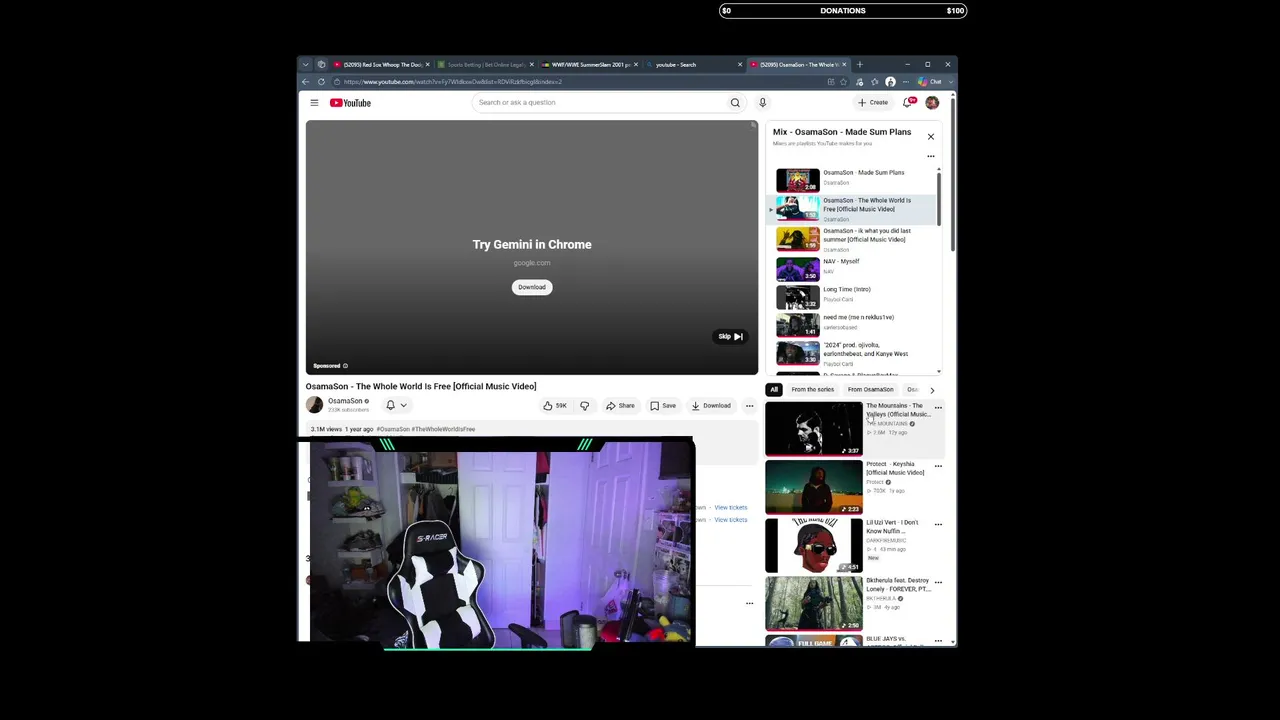Go back using the browser back arrow
The height and width of the screenshot is (720, 1280).
pyautogui.click(x=306, y=82)
